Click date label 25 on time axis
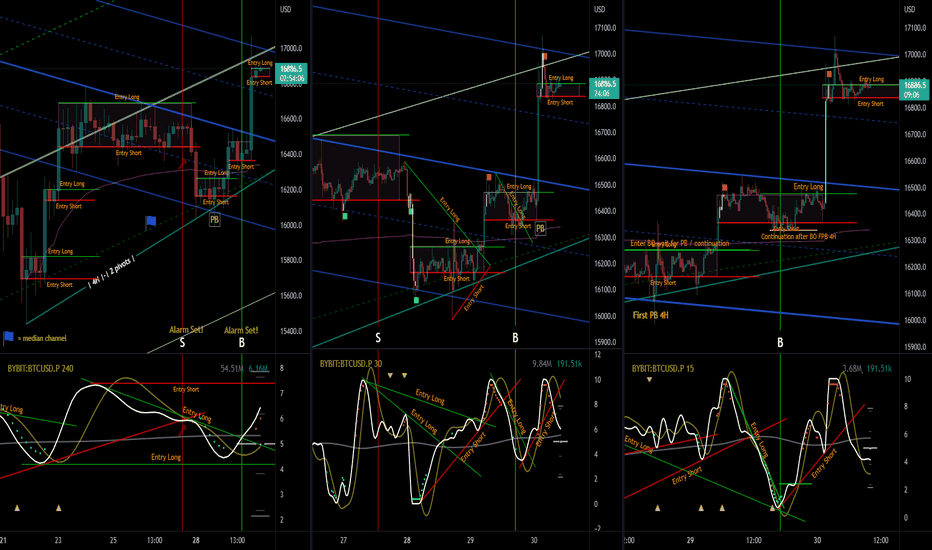This screenshot has width=932, height=550. tap(113, 540)
